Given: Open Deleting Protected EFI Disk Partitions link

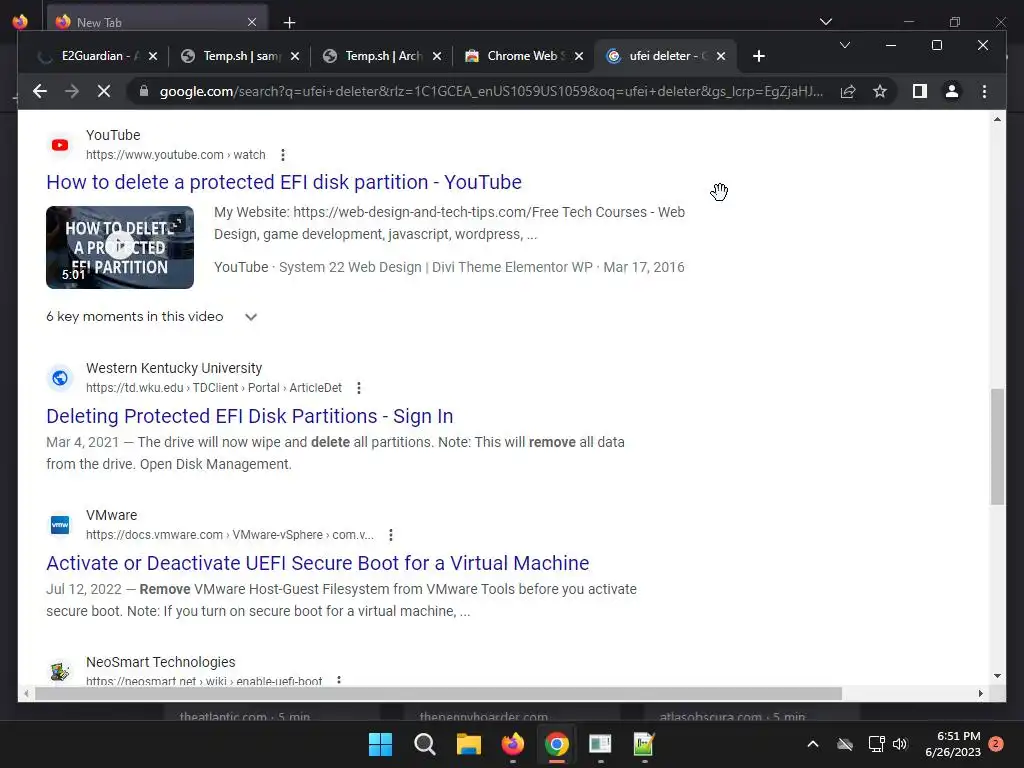Looking at the screenshot, I should point(249,416).
